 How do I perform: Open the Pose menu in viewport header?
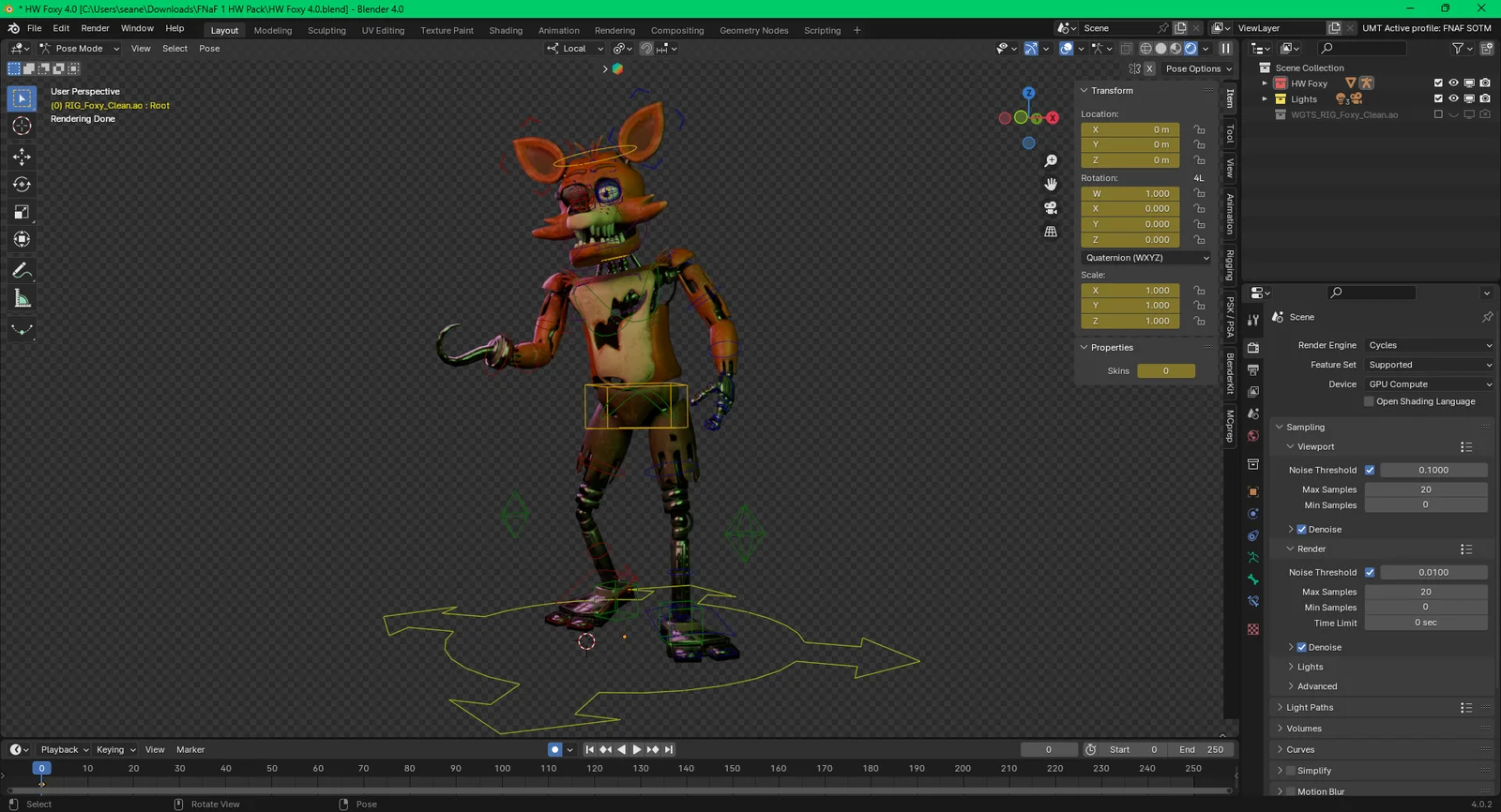point(209,49)
